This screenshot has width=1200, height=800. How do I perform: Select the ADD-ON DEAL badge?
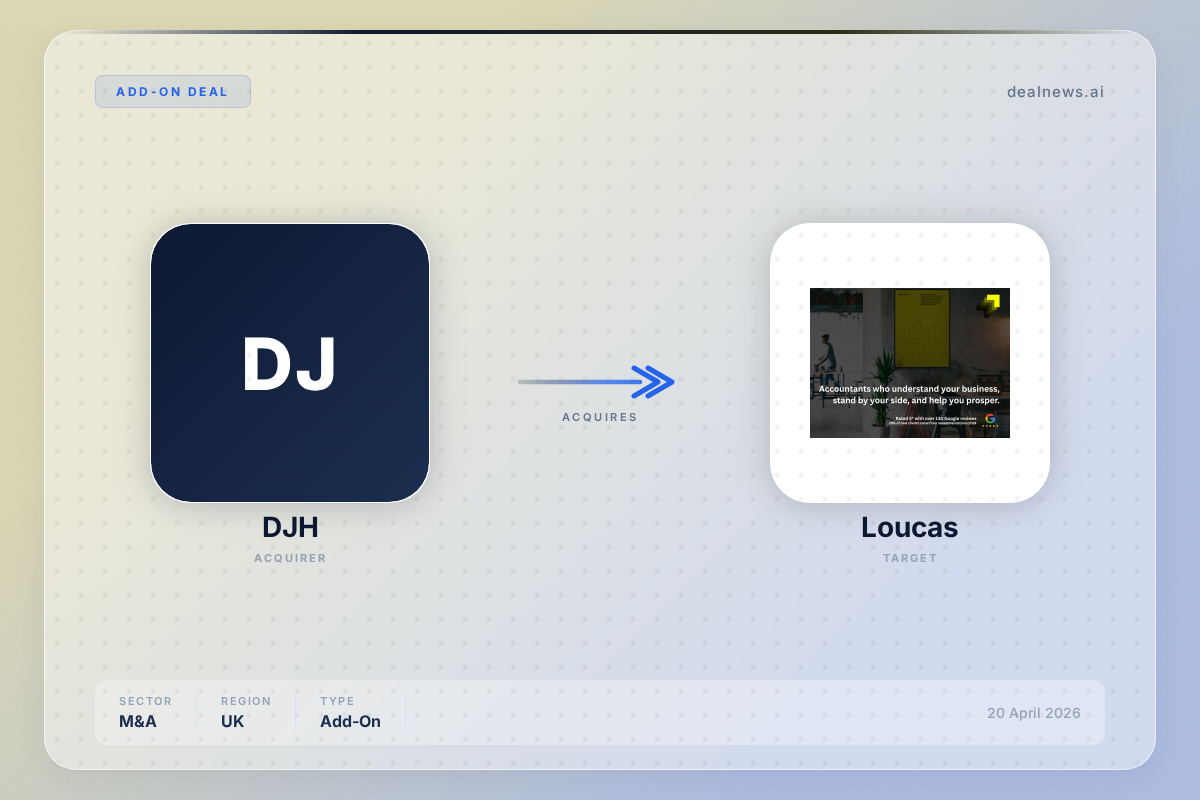click(173, 92)
